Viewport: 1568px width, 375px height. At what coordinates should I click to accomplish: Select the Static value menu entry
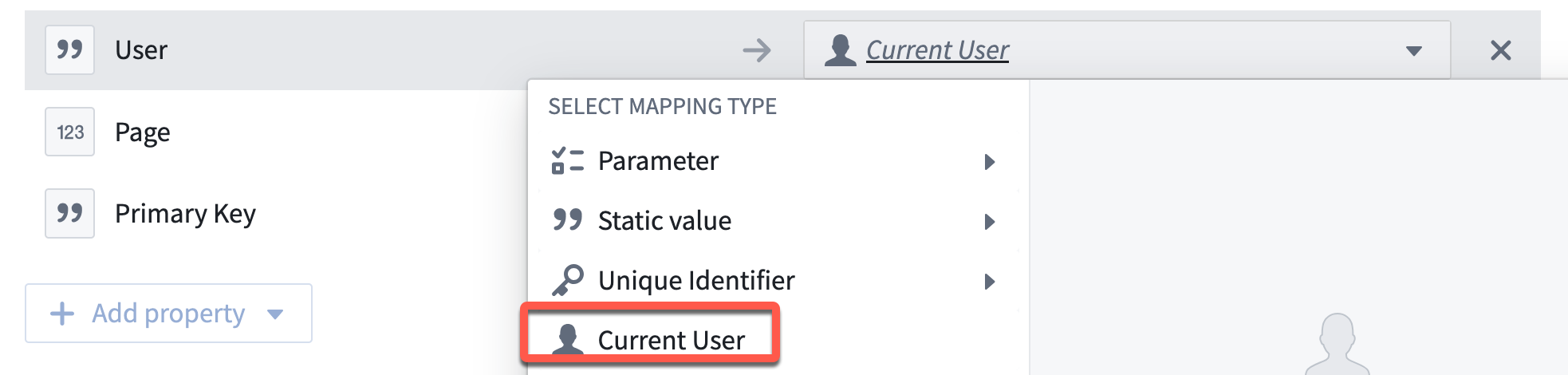coord(774,221)
